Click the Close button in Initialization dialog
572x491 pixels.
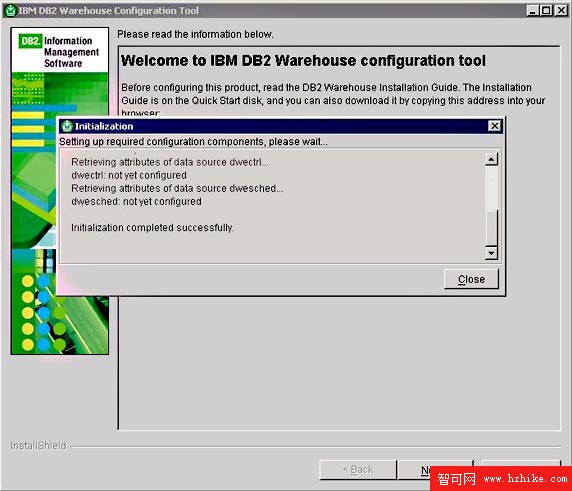pyautogui.click(x=471, y=279)
